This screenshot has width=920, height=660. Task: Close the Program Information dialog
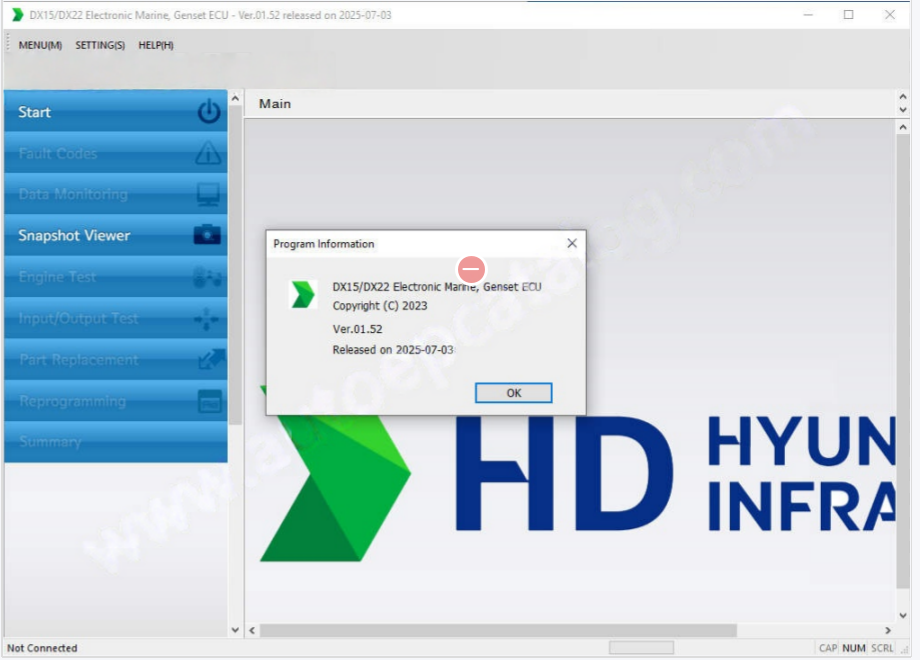(572, 243)
